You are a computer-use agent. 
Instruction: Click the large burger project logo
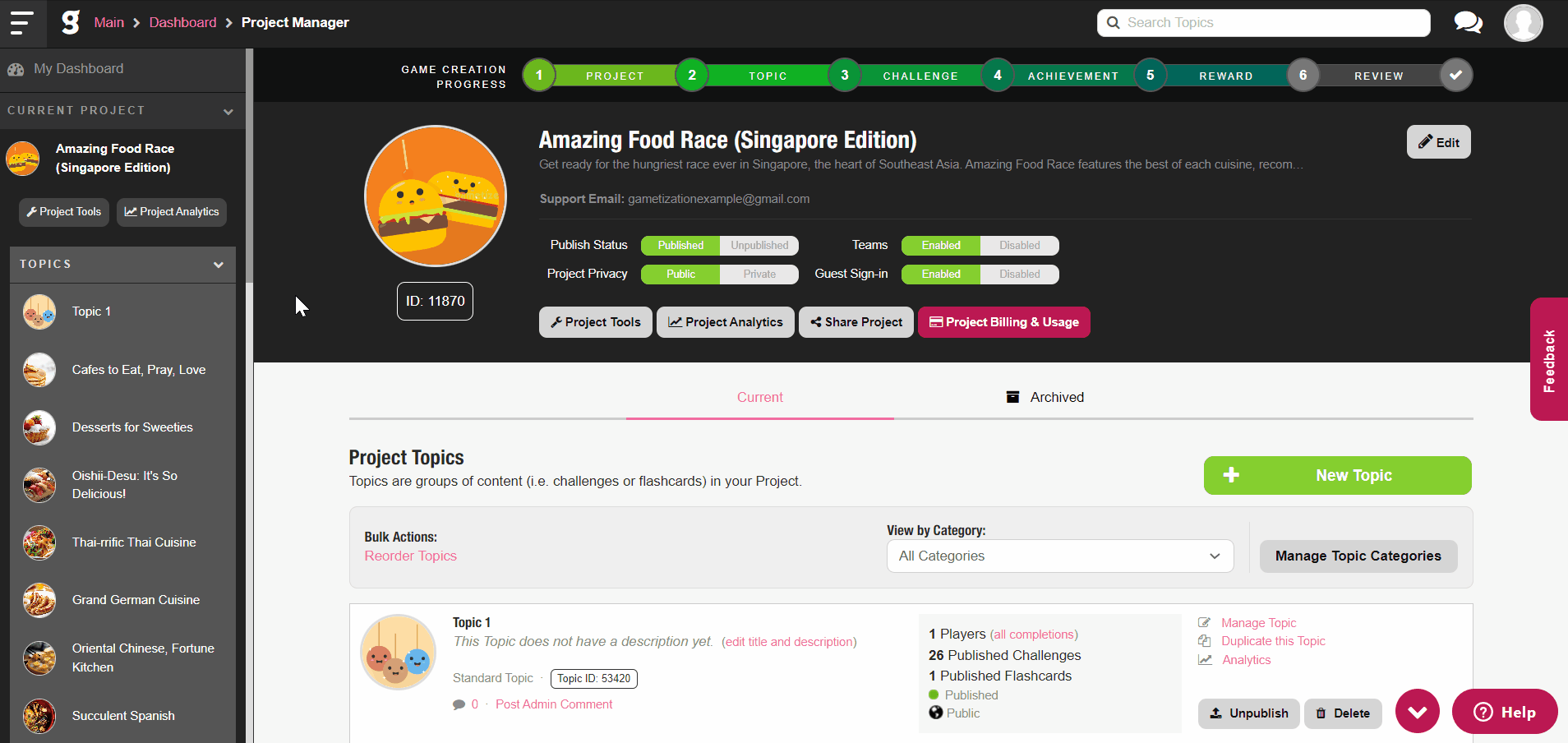tap(436, 196)
